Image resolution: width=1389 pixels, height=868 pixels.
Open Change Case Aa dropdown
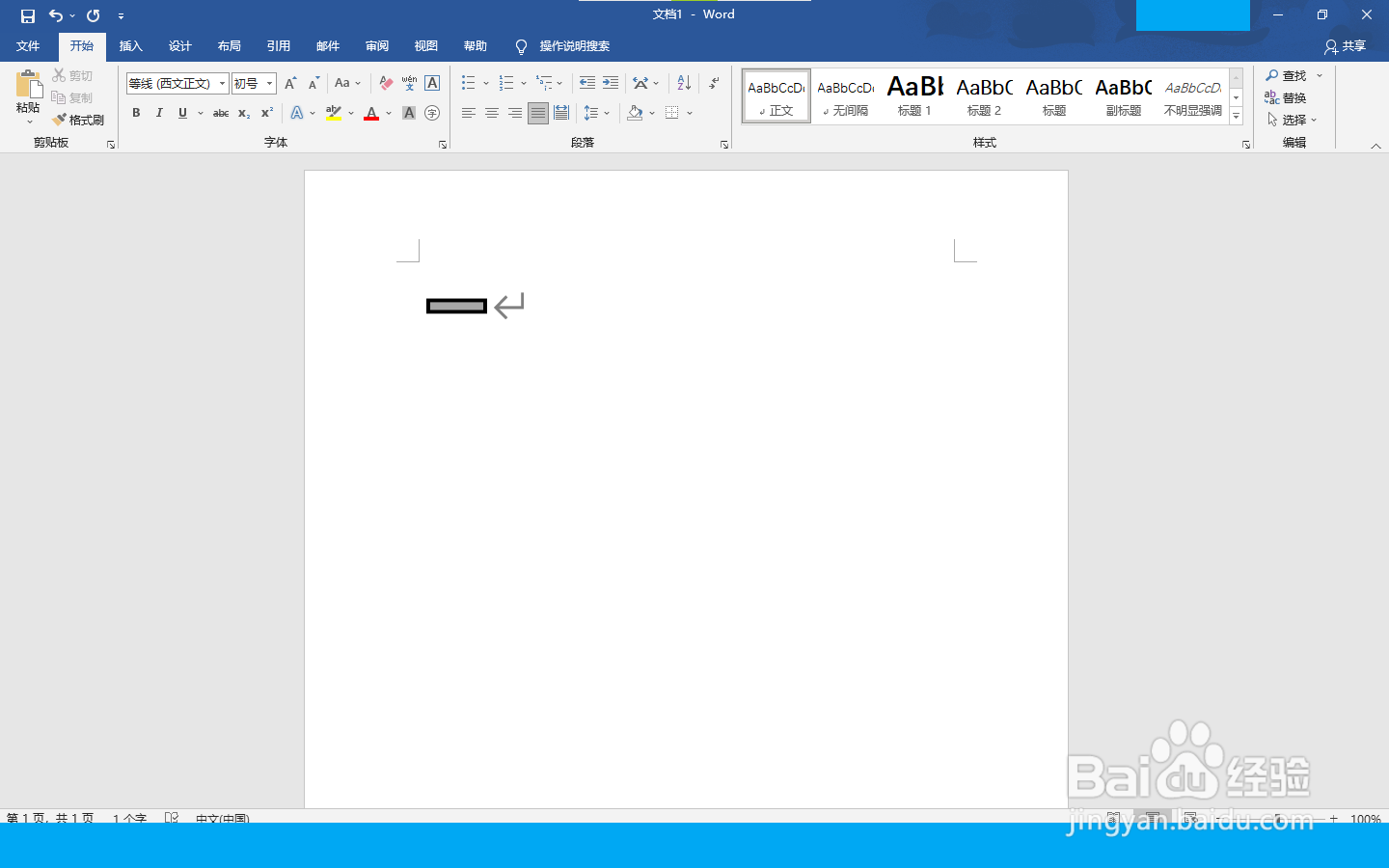click(347, 83)
